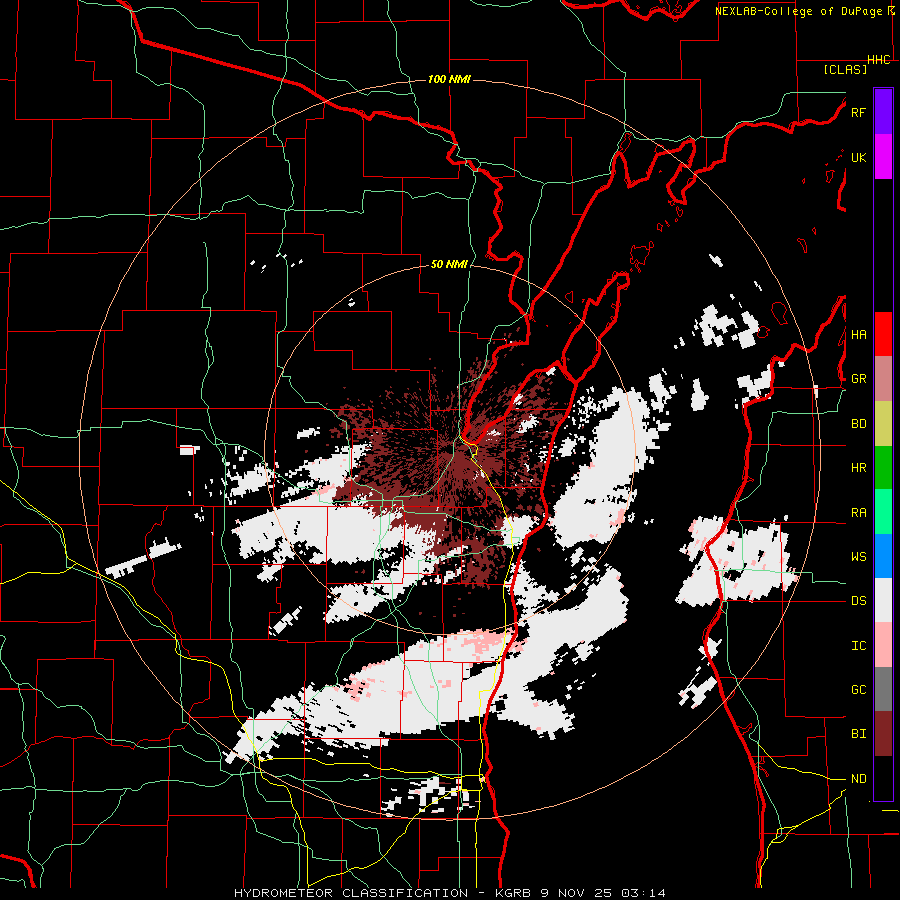The image size is (900, 900).
Task: Click the BD legend label
Action: point(858,424)
